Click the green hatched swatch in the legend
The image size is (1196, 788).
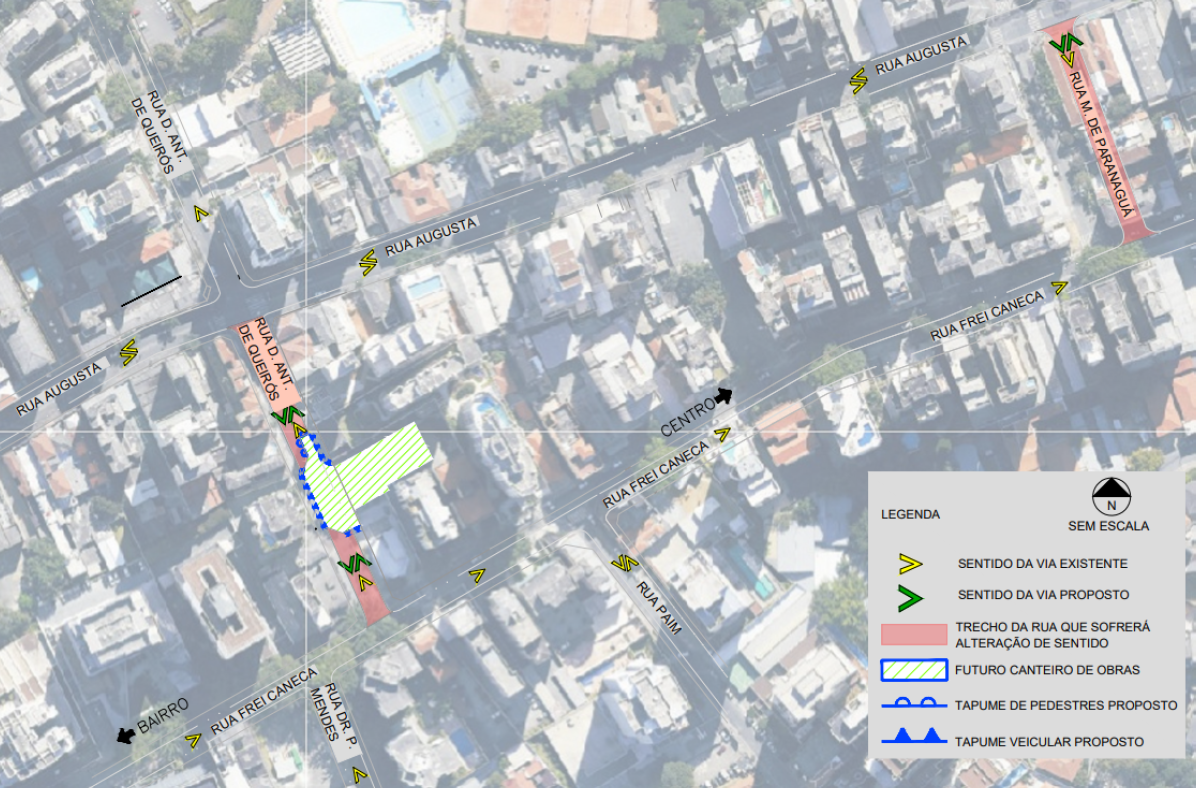pyautogui.click(x=913, y=670)
